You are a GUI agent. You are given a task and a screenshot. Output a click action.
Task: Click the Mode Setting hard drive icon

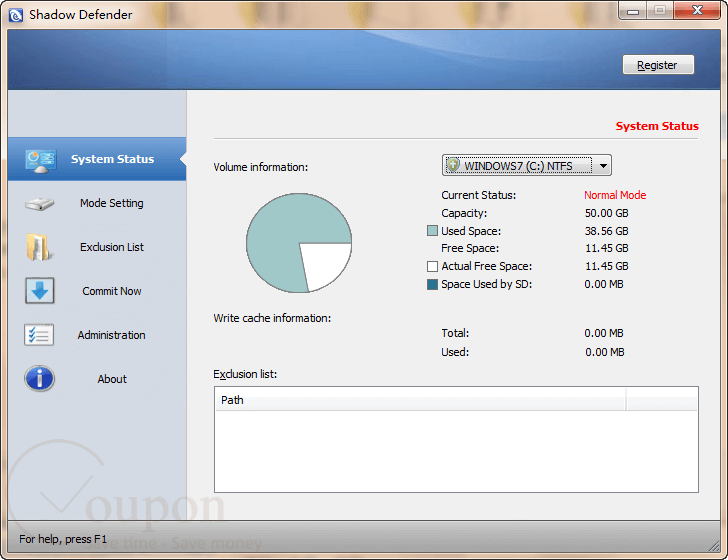(x=39, y=203)
